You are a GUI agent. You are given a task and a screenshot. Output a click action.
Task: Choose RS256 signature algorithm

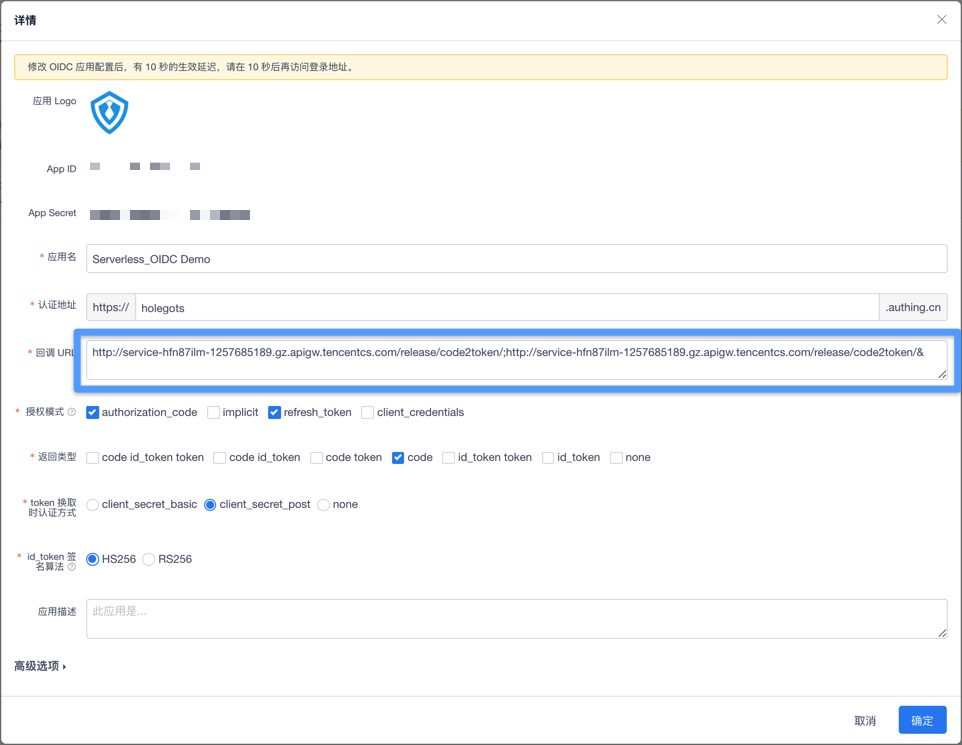point(149,559)
